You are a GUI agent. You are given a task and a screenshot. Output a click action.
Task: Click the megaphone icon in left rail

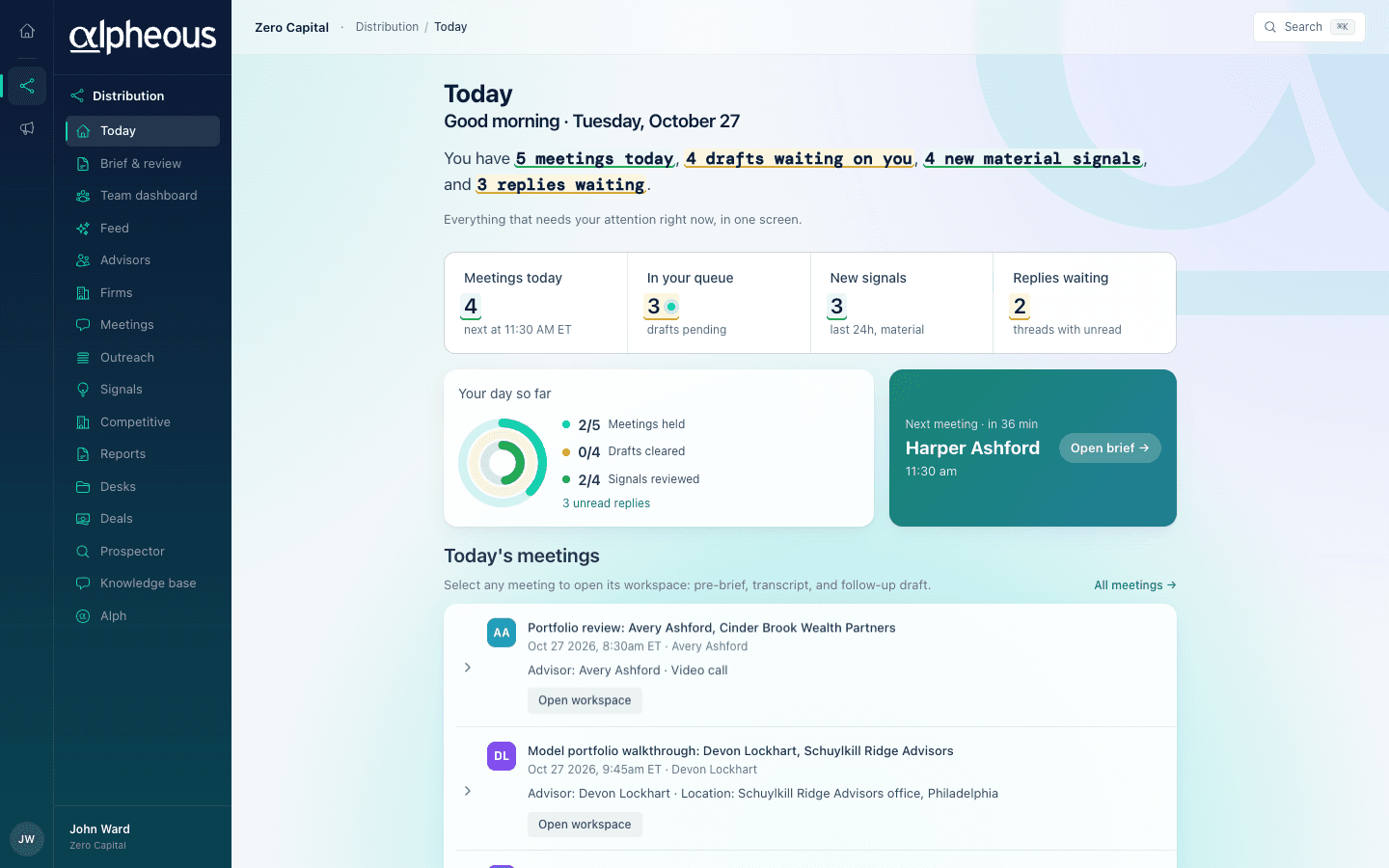pyautogui.click(x=27, y=128)
